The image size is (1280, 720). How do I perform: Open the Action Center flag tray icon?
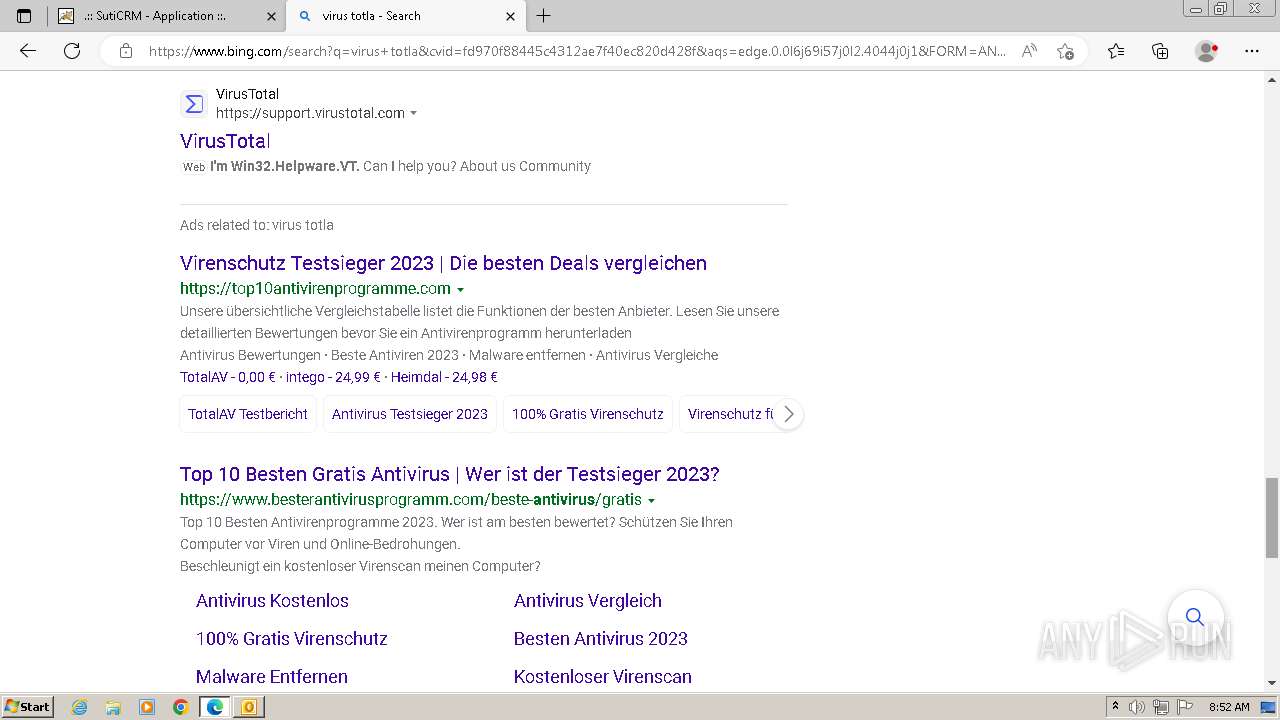click(x=1185, y=707)
